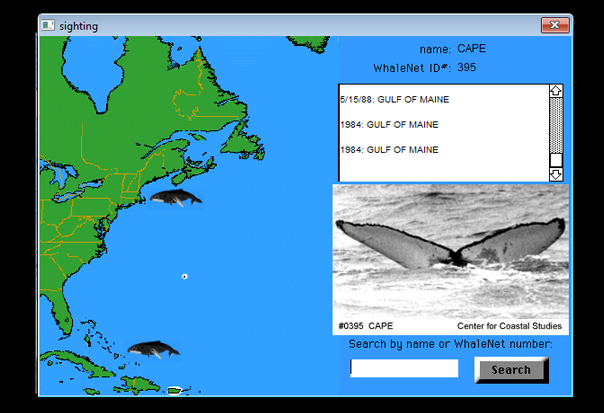Screen dimensions: 604x413
Task: Click the whale icon off the Gulf of Maine
Action: click(175, 197)
